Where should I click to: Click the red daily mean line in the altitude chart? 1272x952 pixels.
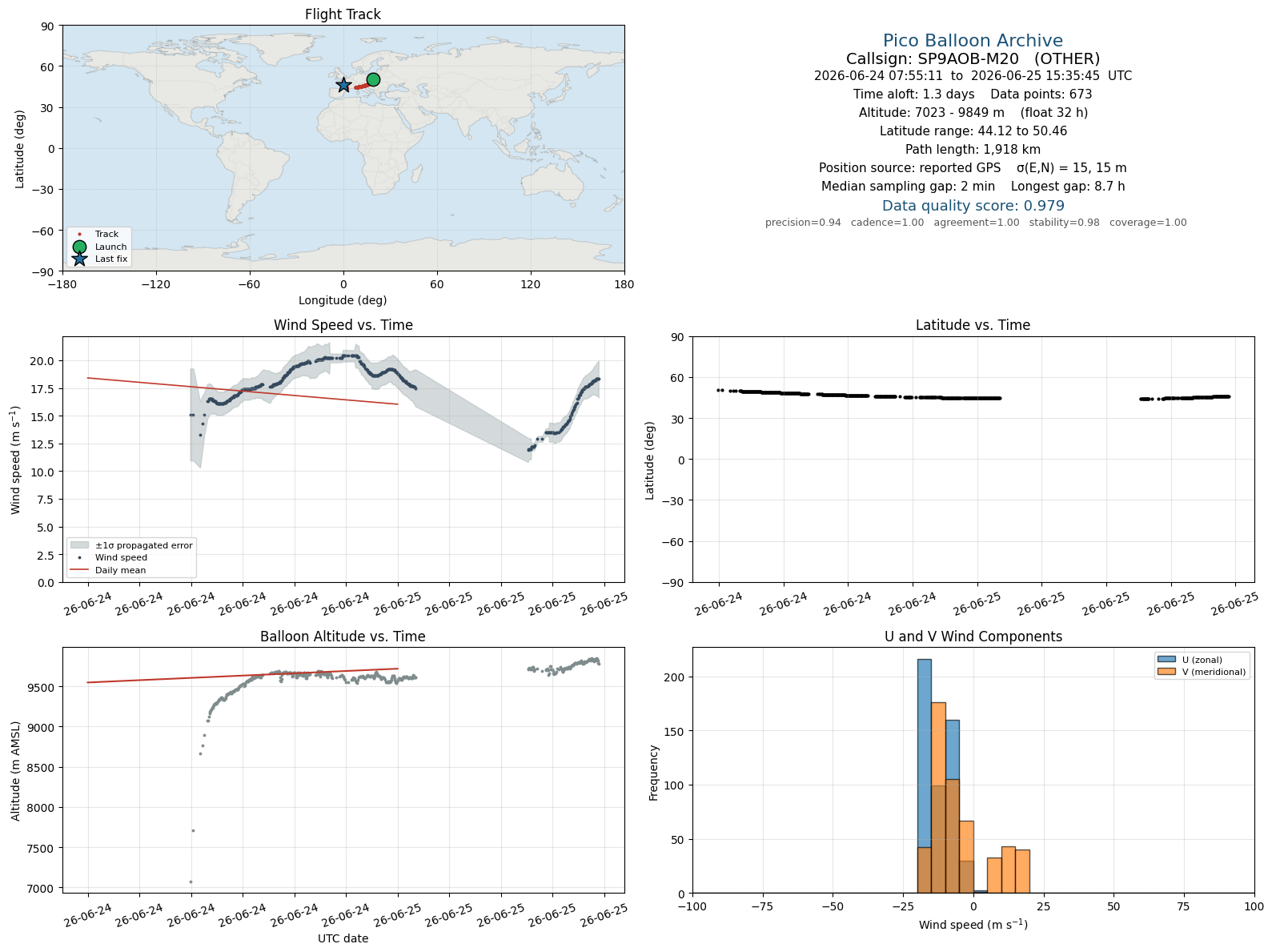[x=243, y=676]
